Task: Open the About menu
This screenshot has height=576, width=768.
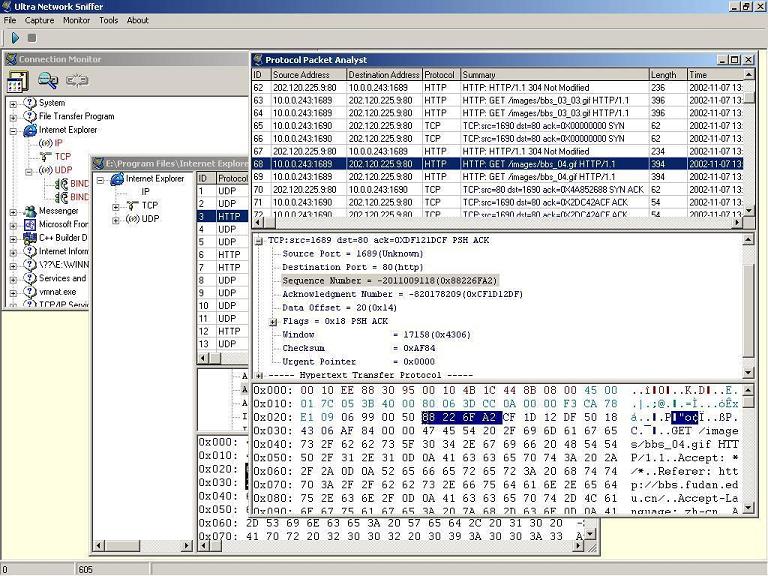Action: pyautogui.click(x=138, y=20)
